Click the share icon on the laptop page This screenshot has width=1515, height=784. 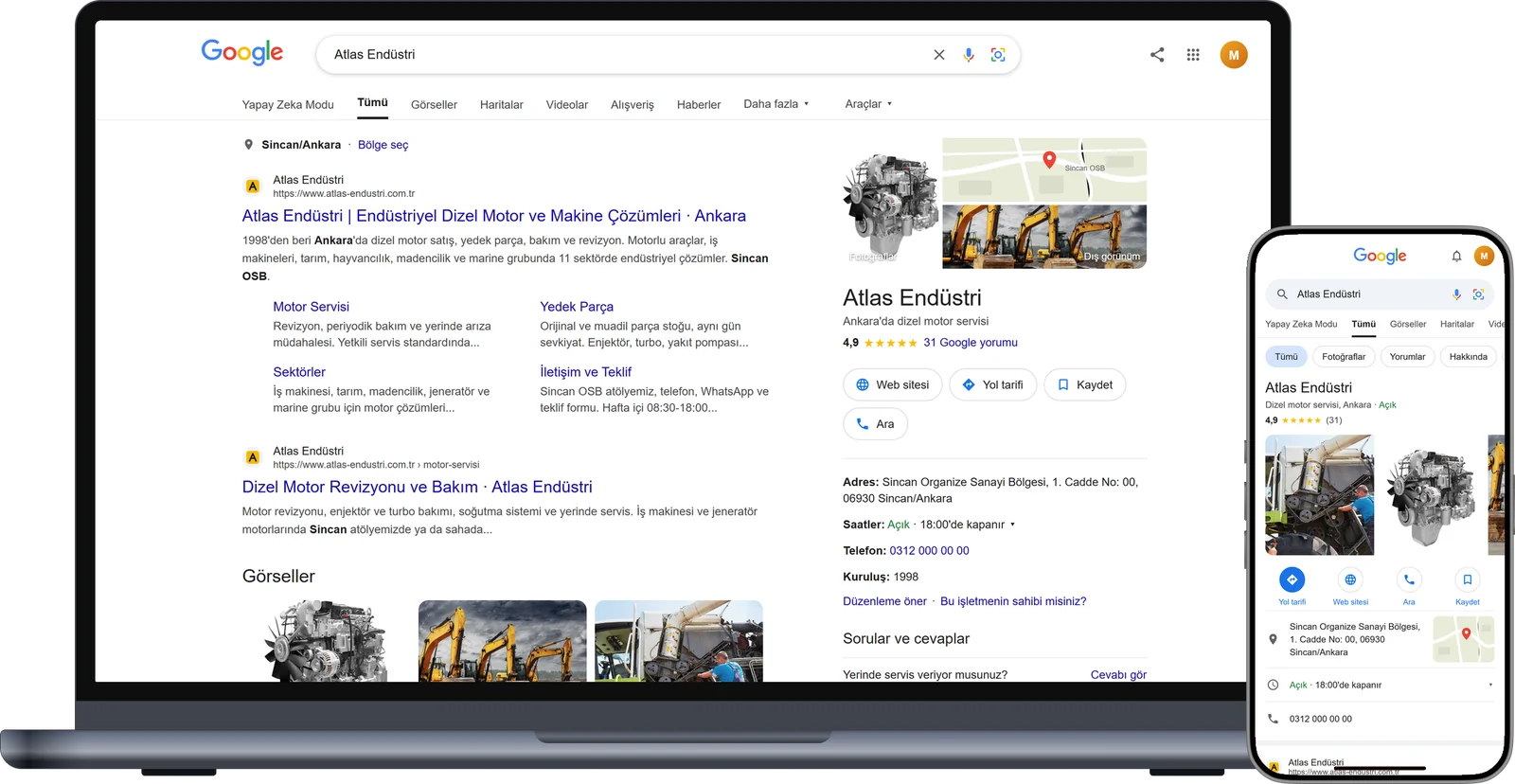(1157, 55)
